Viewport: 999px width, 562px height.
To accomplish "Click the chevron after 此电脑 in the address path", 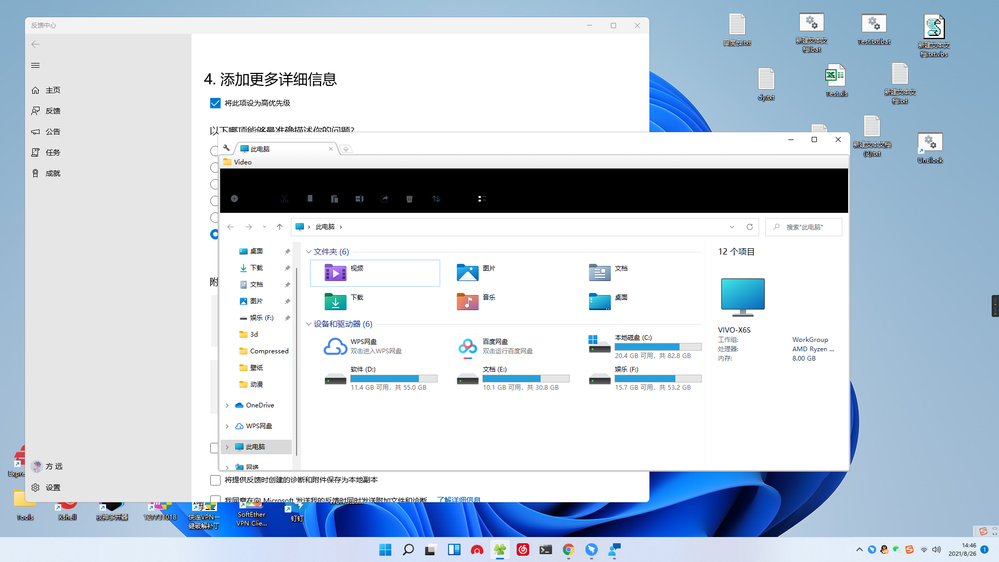I will tap(341, 227).
